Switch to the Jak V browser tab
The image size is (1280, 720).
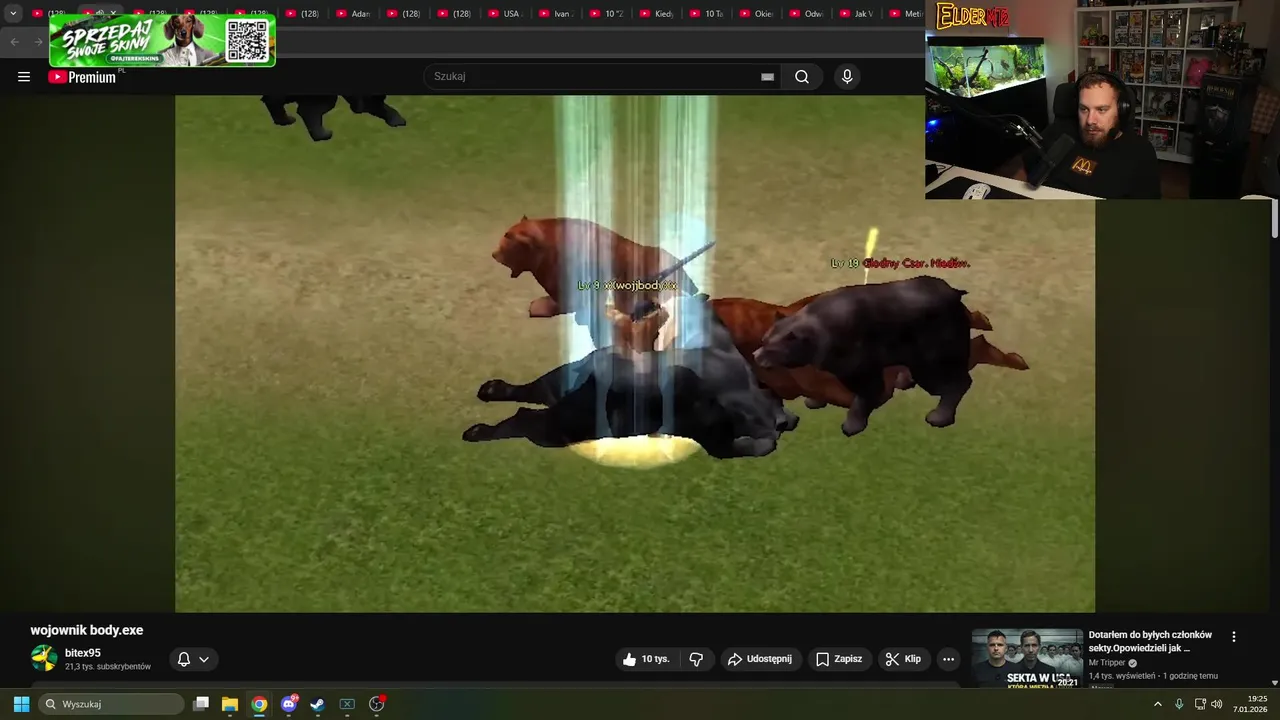[859, 14]
